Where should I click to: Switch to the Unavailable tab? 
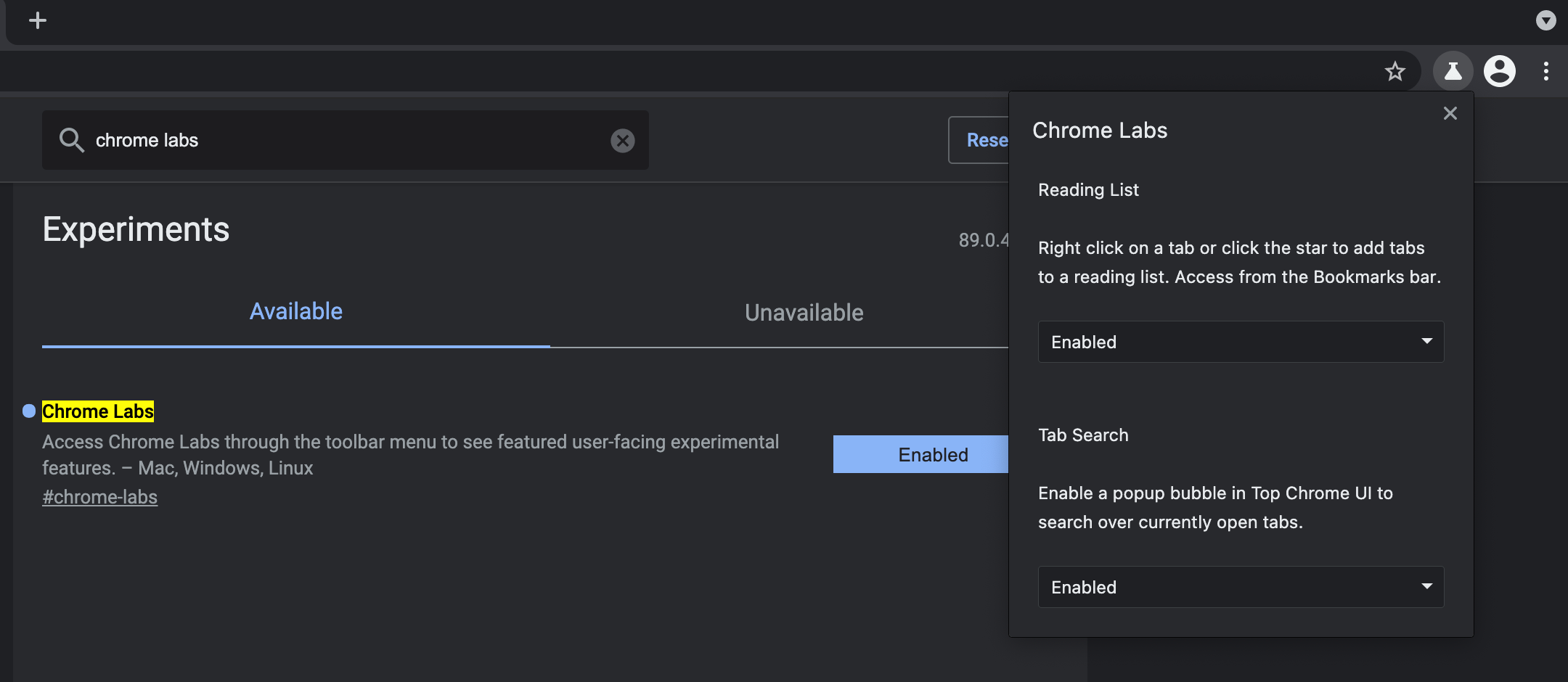(x=803, y=312)
